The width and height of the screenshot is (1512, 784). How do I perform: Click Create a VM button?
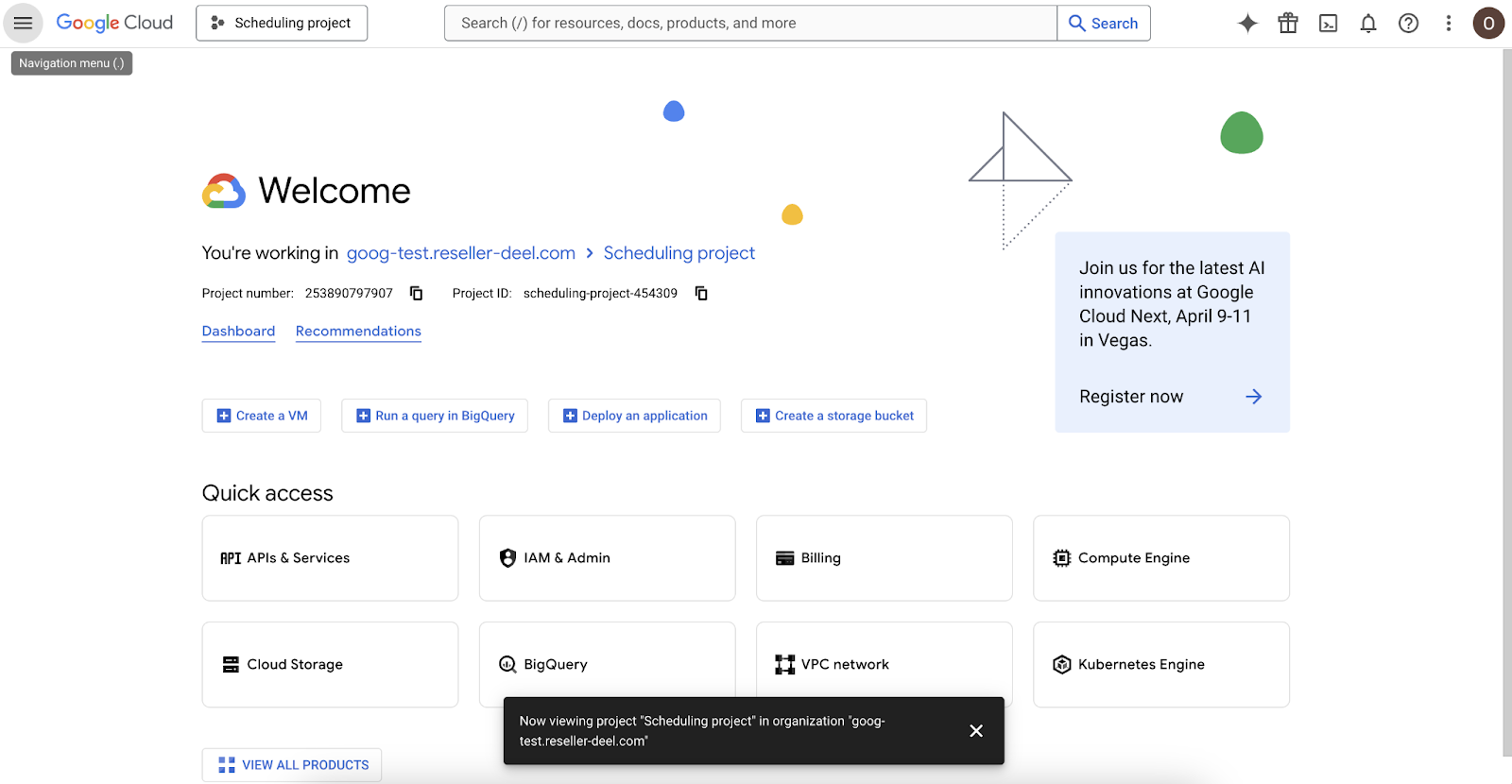point(262,416)
